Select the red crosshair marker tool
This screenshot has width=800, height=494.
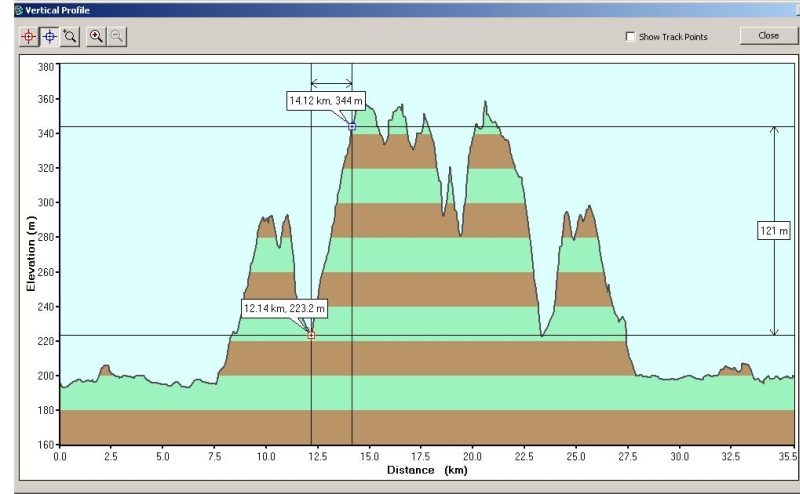tap(29, 35)
